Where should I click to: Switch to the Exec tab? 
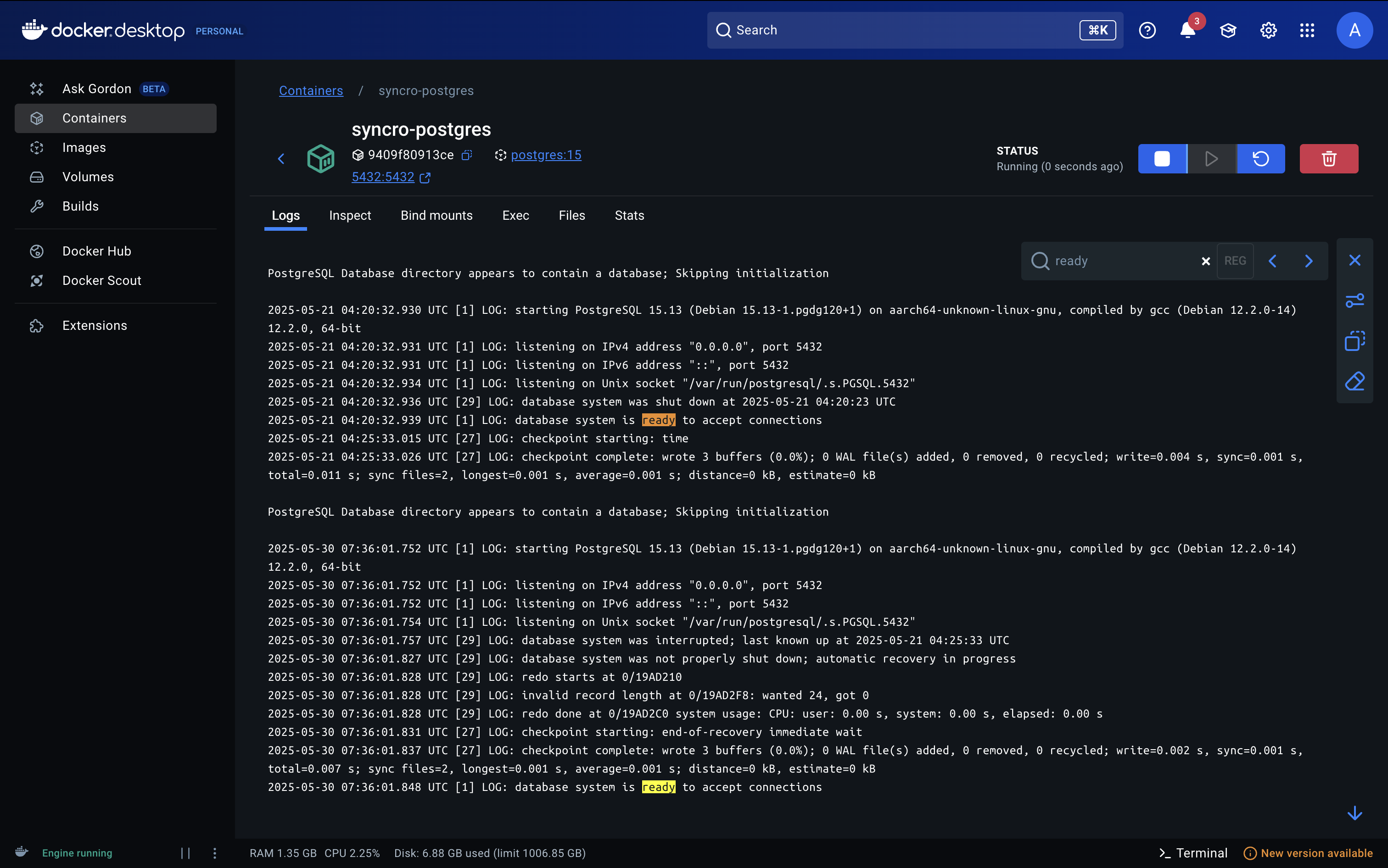point(516,216)
